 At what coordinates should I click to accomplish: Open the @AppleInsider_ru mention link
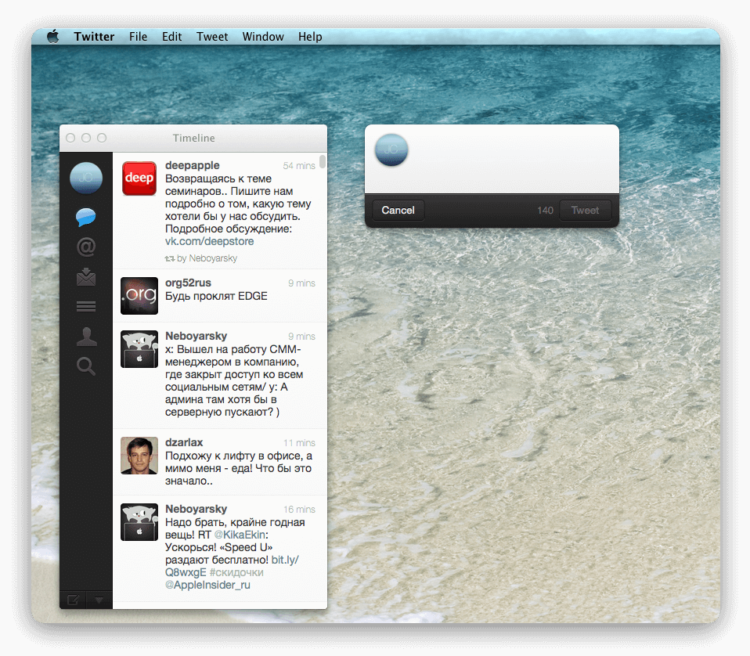[208, 585]
